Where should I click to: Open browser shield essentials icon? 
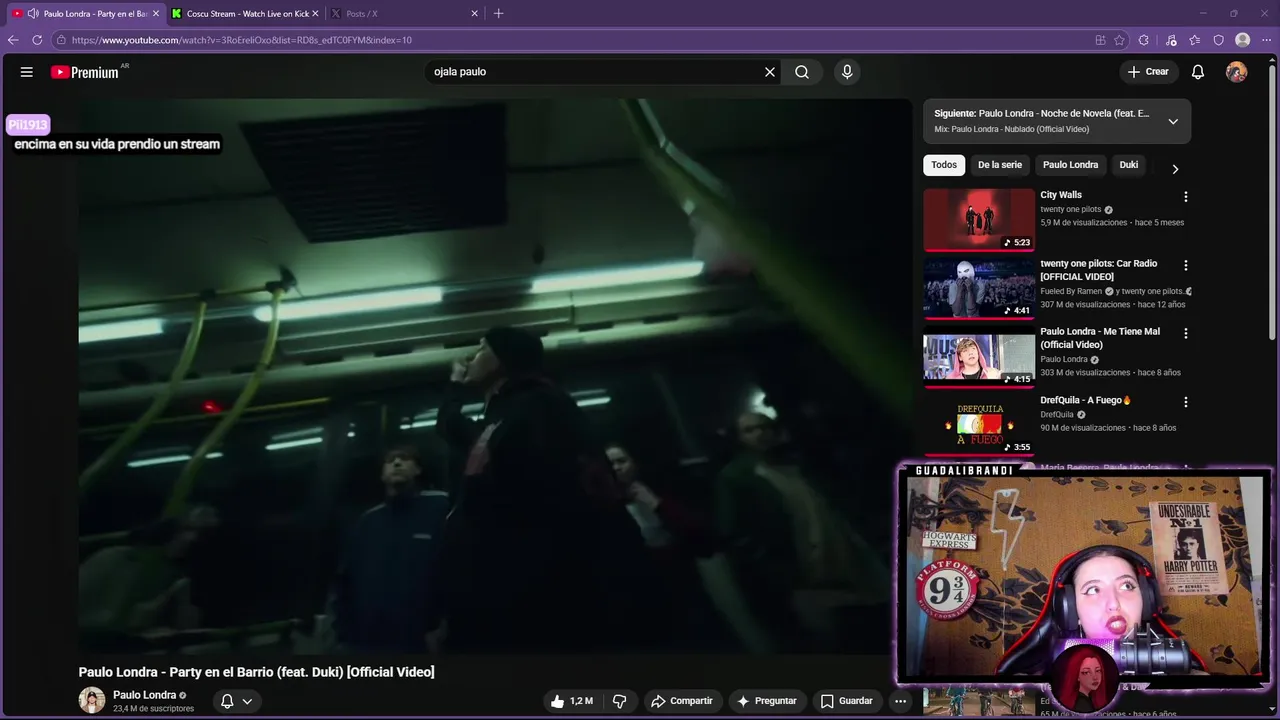click(x=1219, y=40)
